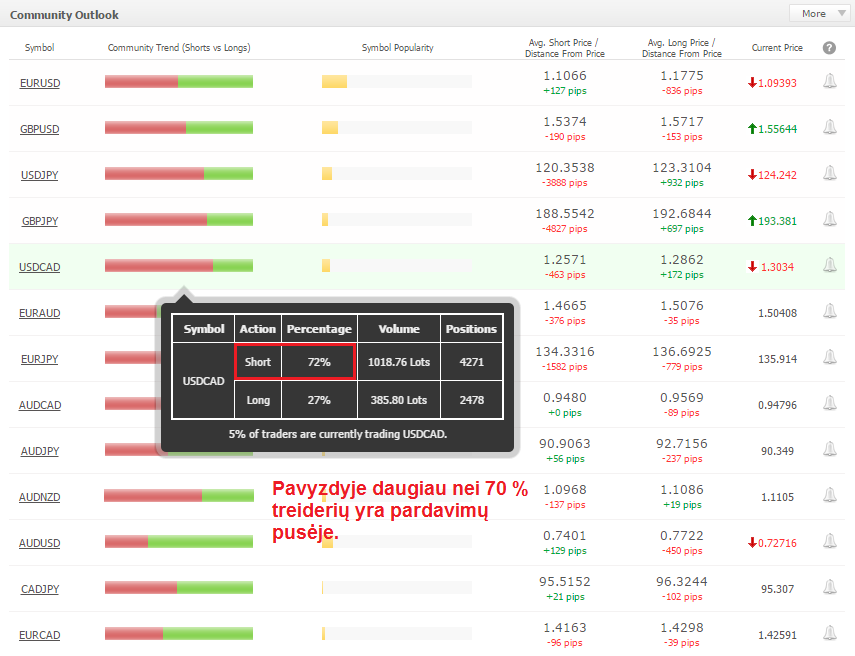This screenshot has height=656, width=855.
Task: Click the AUDUSD community trend bar
Action: (x=179, y=541)
